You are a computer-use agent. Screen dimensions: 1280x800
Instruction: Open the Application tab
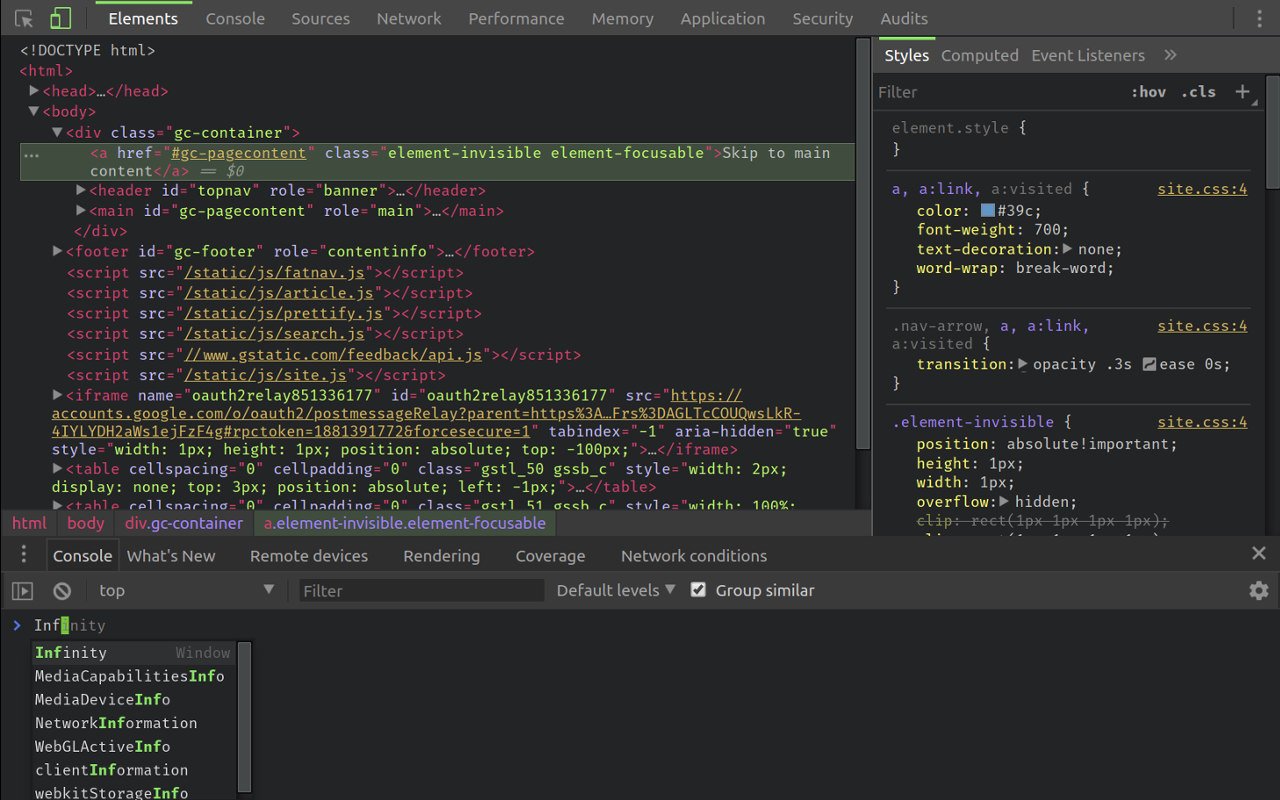coord(723,18)
